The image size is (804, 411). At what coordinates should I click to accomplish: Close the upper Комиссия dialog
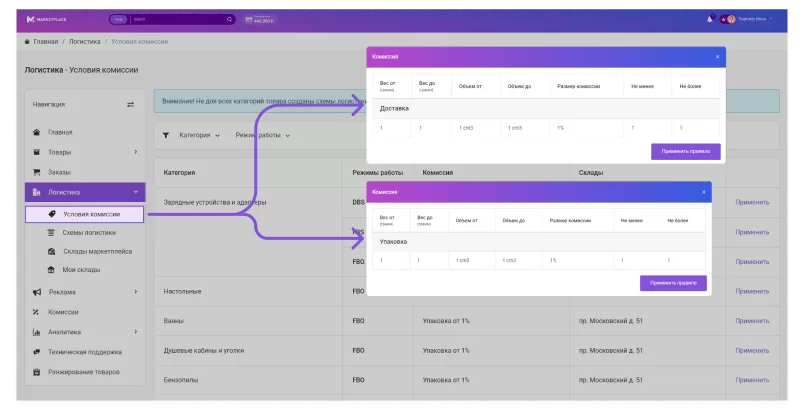tap(717, 57)
